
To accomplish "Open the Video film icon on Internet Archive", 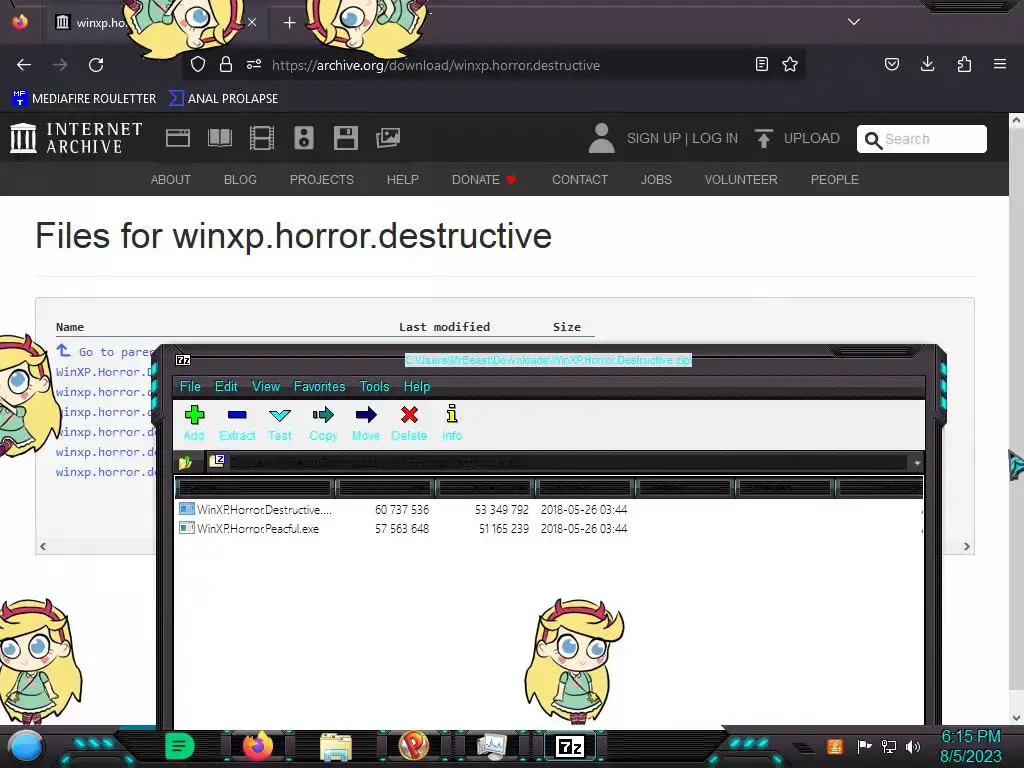I will [262, 138].
